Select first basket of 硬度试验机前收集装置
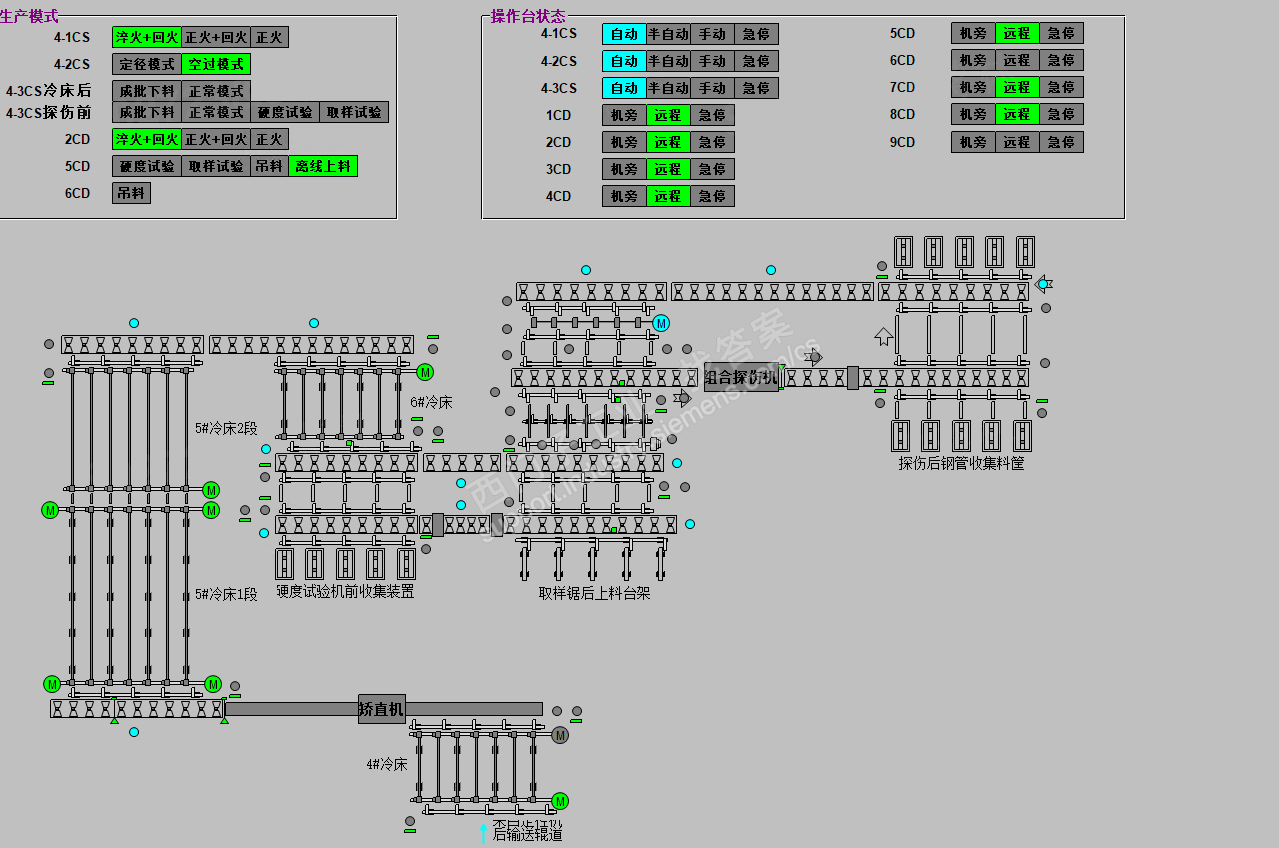The height and width of the screenshot is (848, 1279). point(283,564)
